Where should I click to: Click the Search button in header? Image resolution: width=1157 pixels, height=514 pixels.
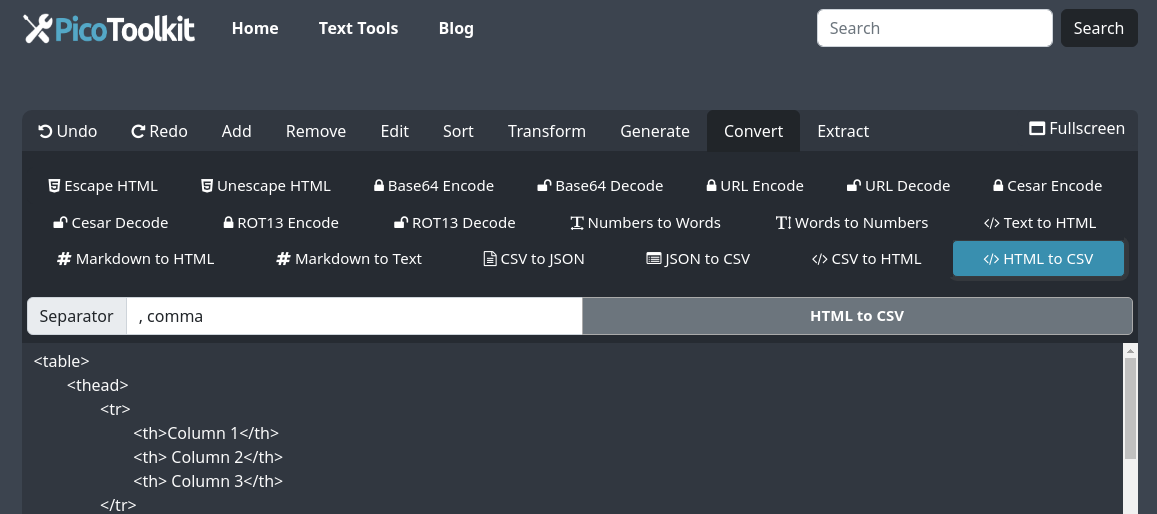(x=1098, y=28)
